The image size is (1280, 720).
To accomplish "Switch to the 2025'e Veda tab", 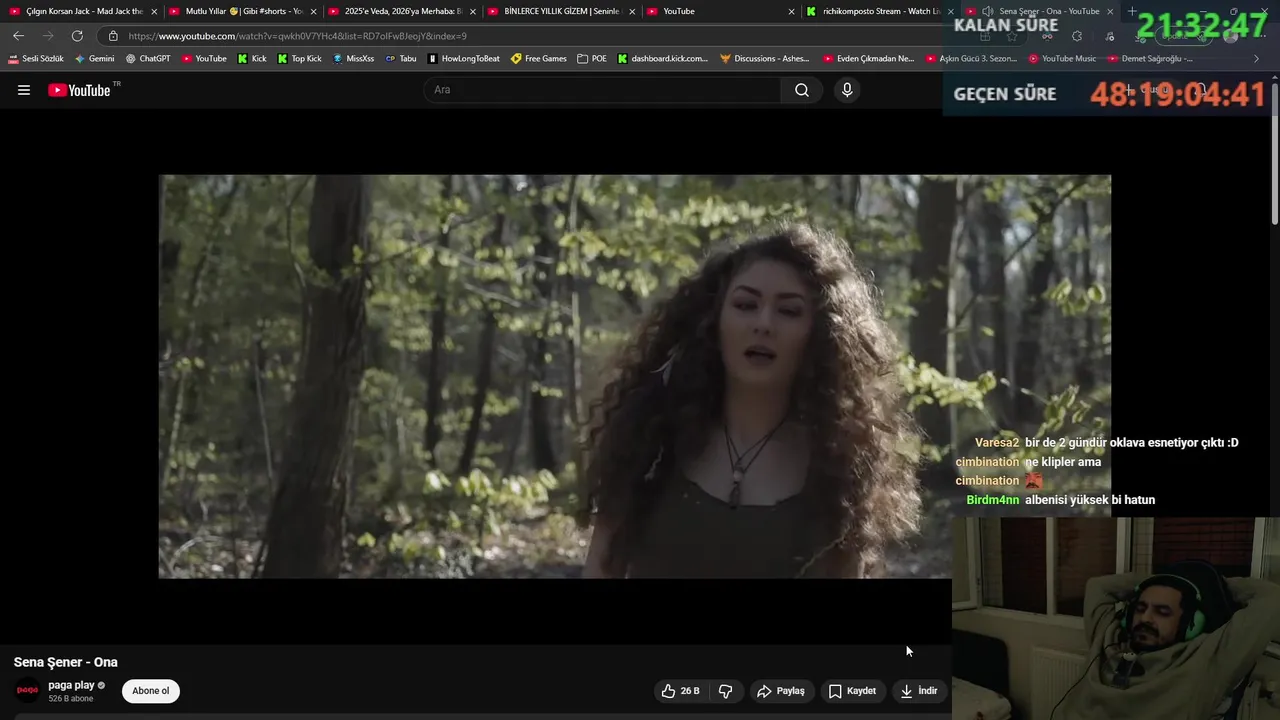I will [400, 11].
